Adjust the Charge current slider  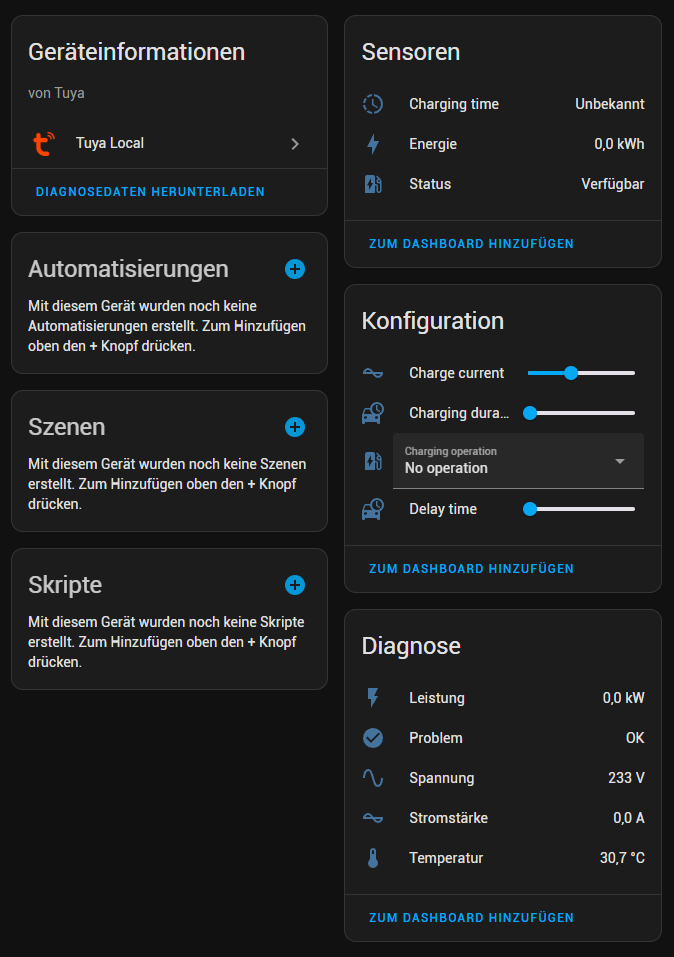(x=571, y=373)
